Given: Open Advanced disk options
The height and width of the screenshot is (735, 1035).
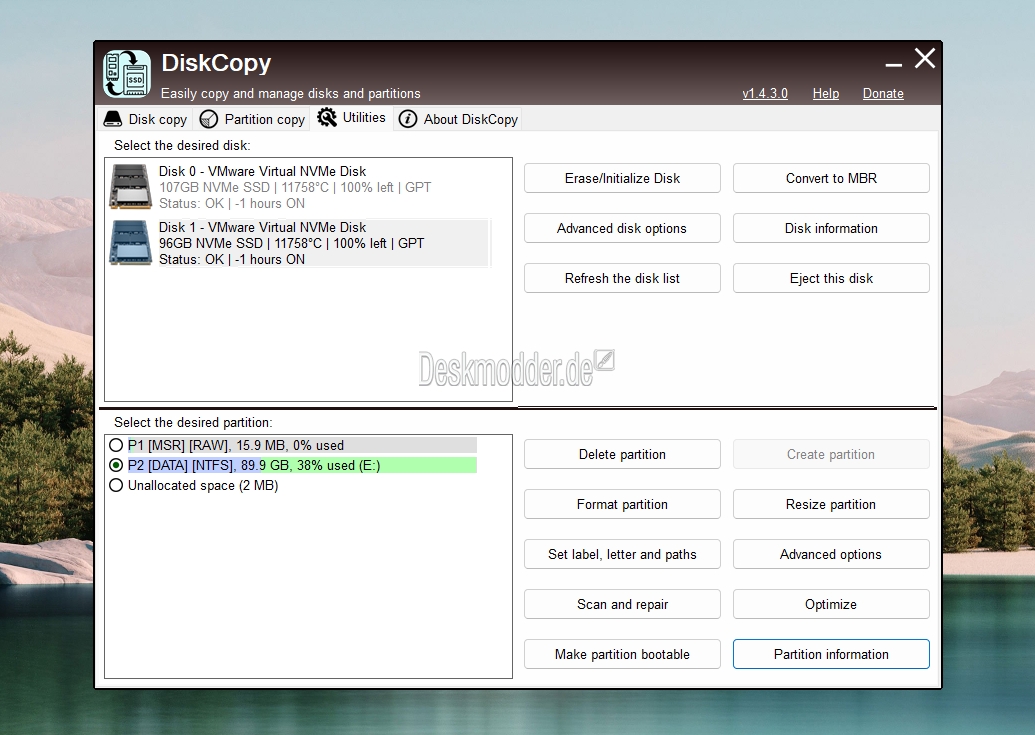Looking at the screenshot, I should point(622,228).
